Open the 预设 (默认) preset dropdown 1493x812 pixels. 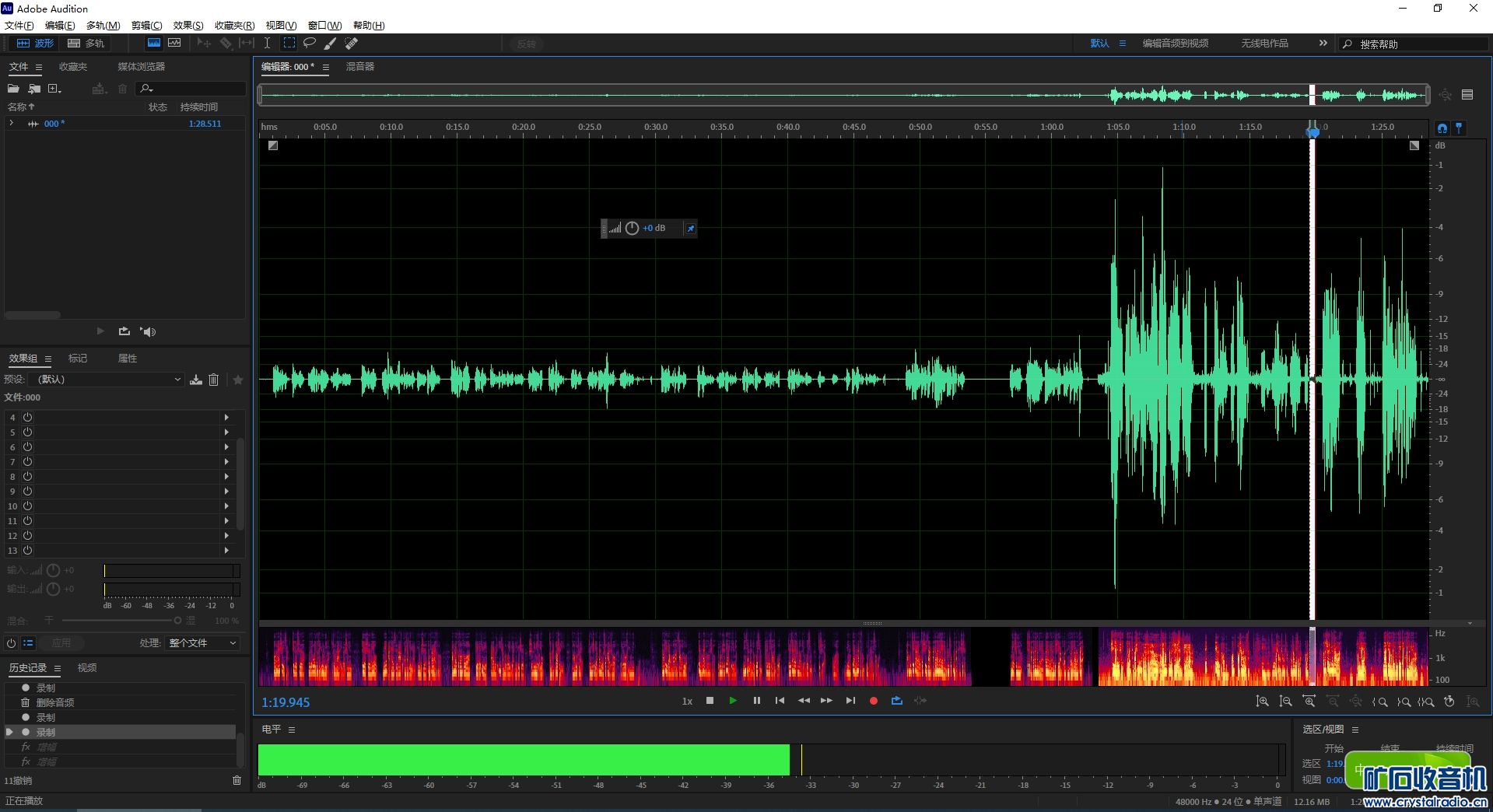109,380
